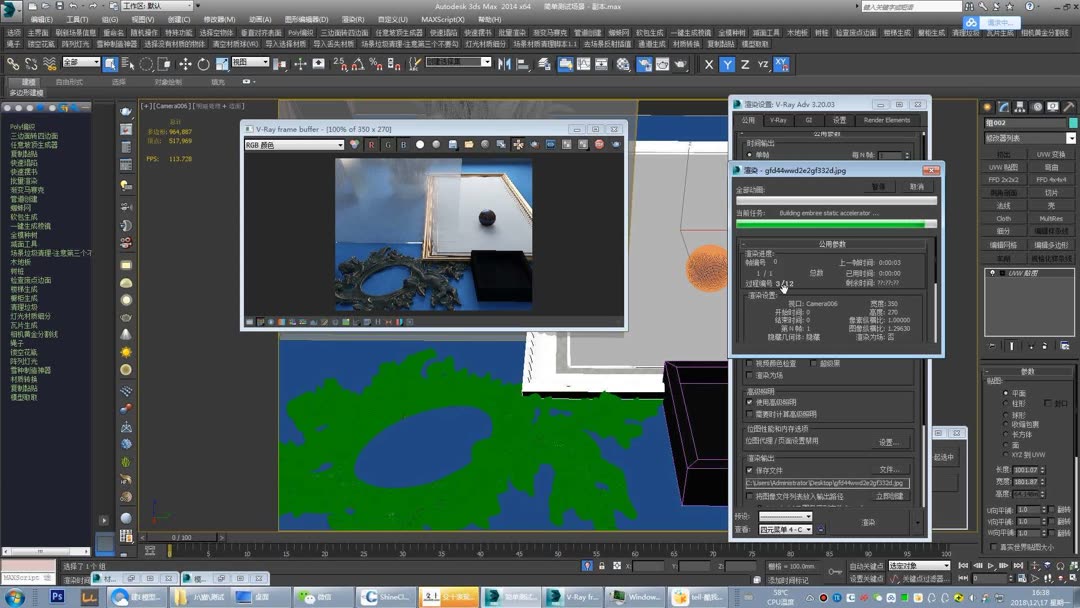1080x608 pixels.
Task: Toggle the 封口 checkbox in UVW map parameters
Action: (1048, 403)
